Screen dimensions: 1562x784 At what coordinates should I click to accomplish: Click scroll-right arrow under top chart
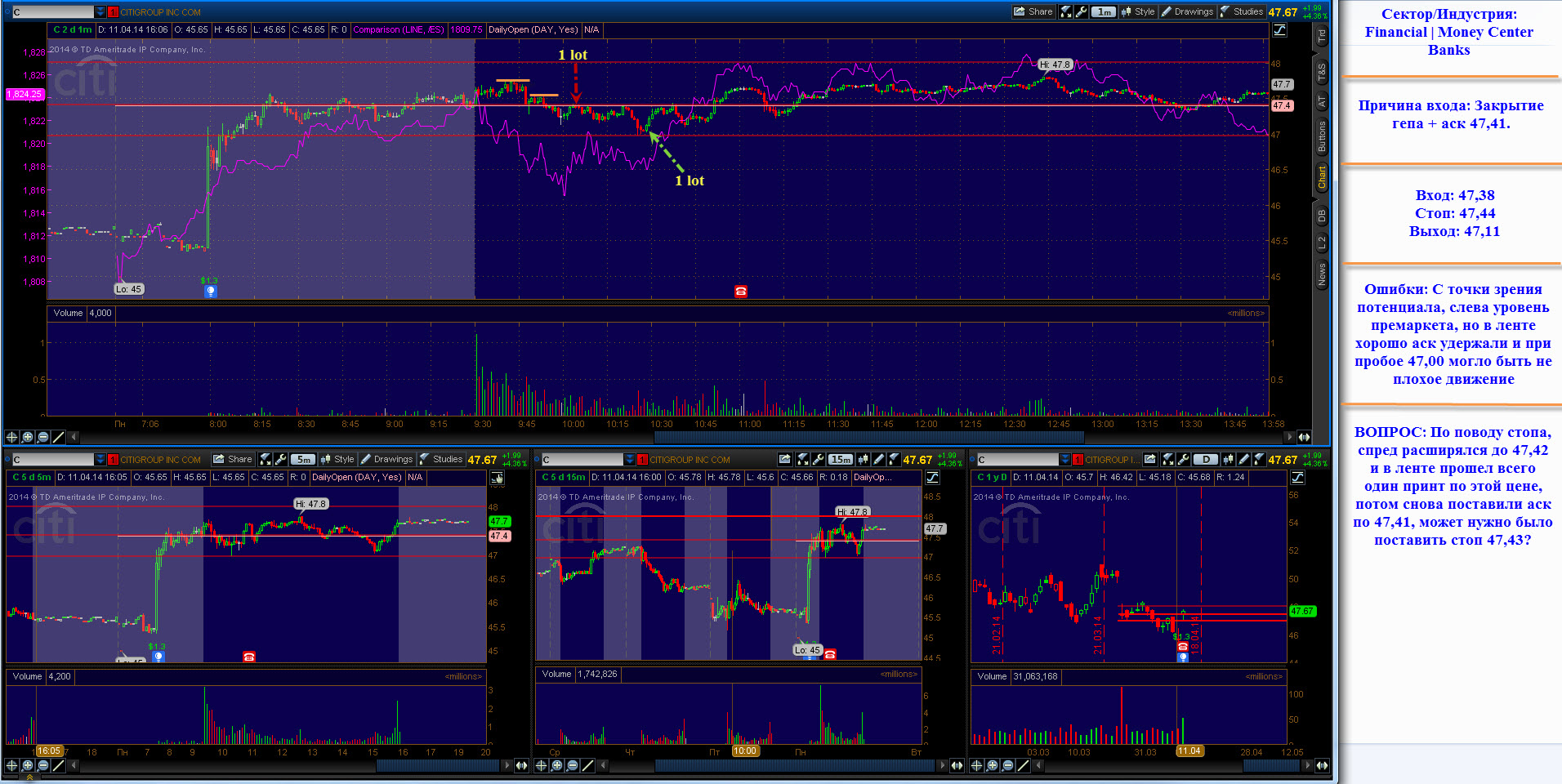[x=1290, y=437]
